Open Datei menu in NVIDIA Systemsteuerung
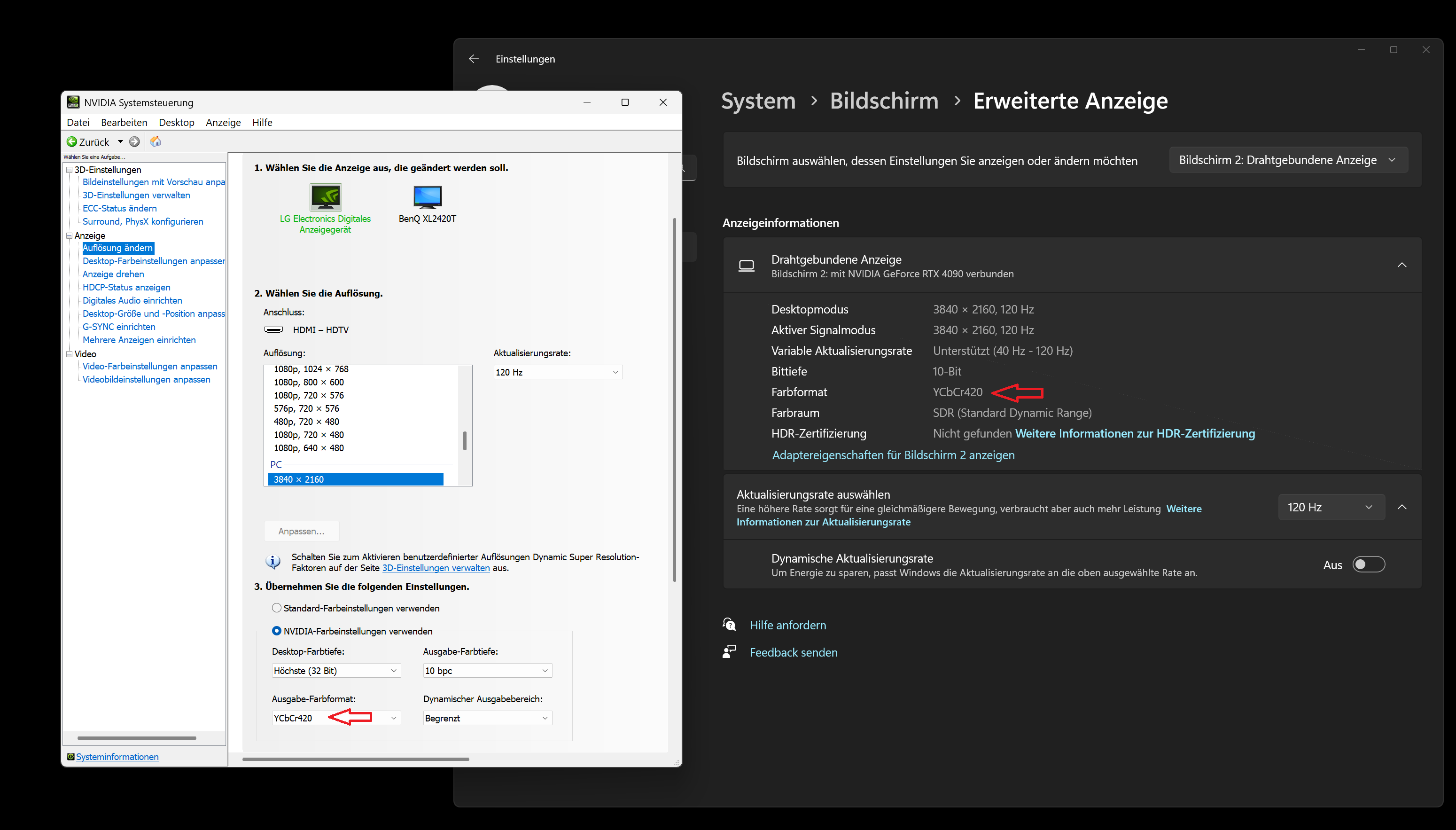Image resolution: width=1456 pixels, height=830 pixels. pos(78,122)
